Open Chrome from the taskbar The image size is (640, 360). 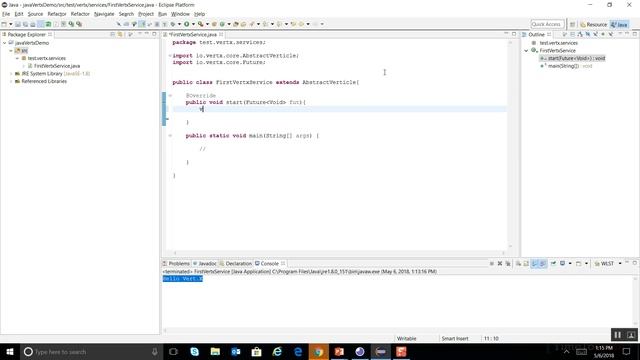coord(318,351)
